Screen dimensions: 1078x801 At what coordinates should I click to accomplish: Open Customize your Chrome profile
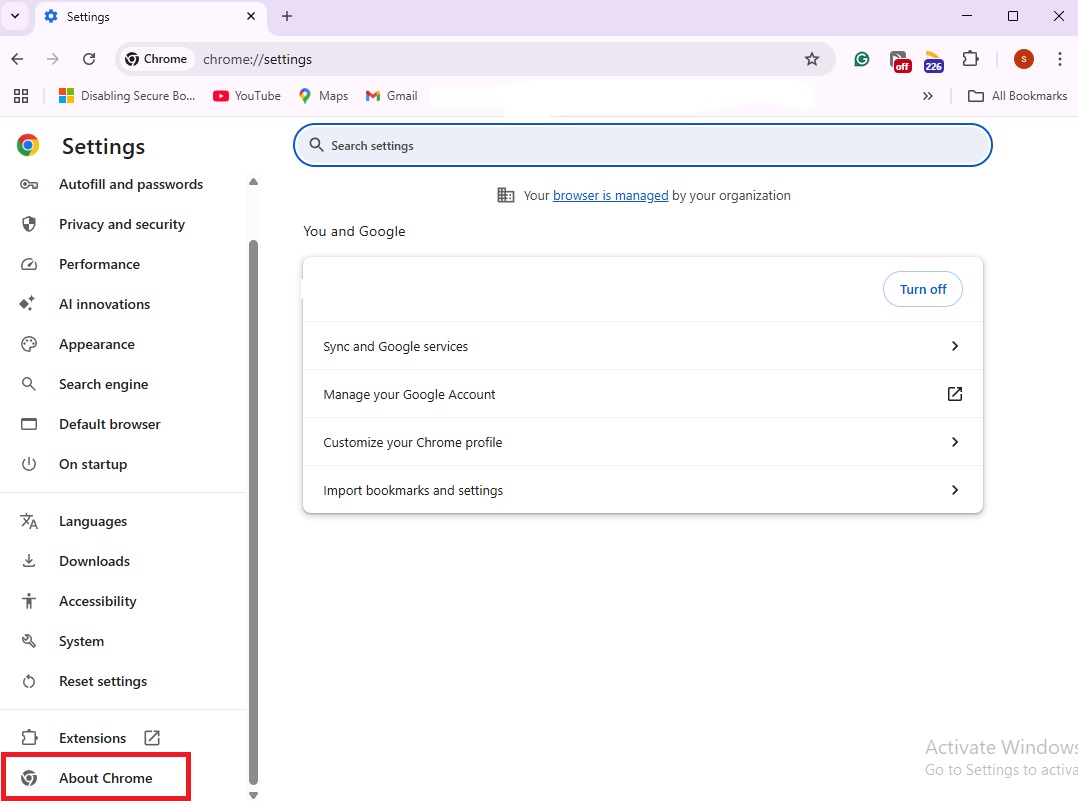(x=643, y=442)
